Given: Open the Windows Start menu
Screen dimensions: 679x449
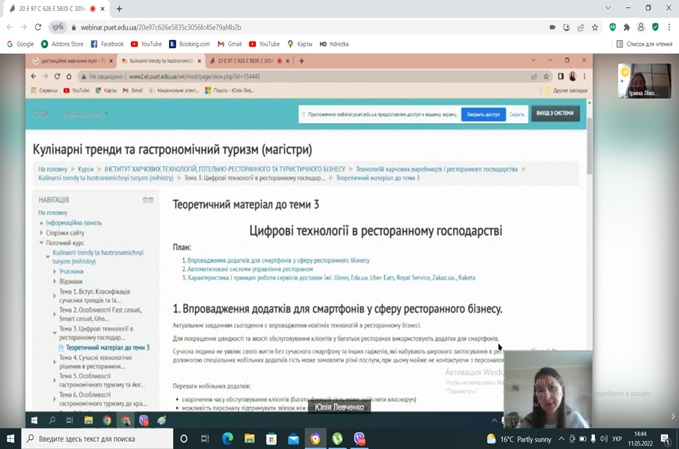Looking at the screenshot, I should (10, 439).
